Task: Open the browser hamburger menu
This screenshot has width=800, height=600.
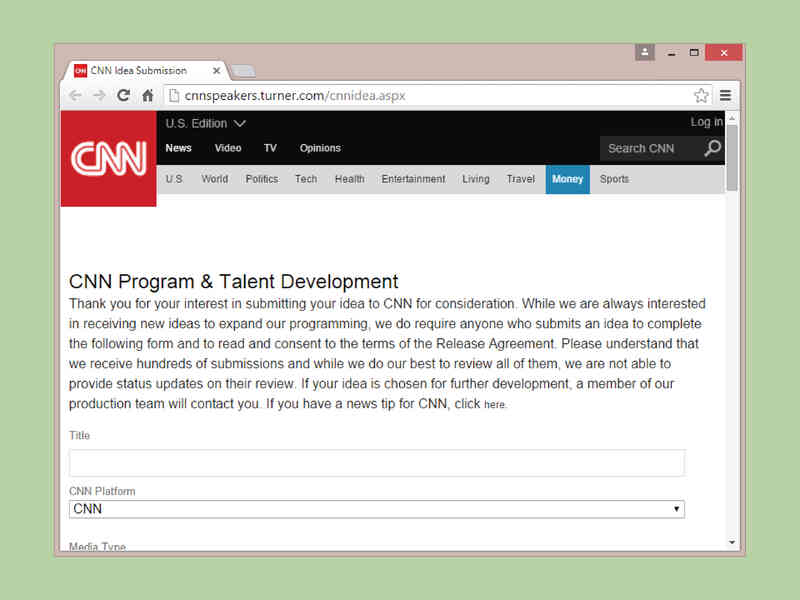Action: click(x=724, y=95)
